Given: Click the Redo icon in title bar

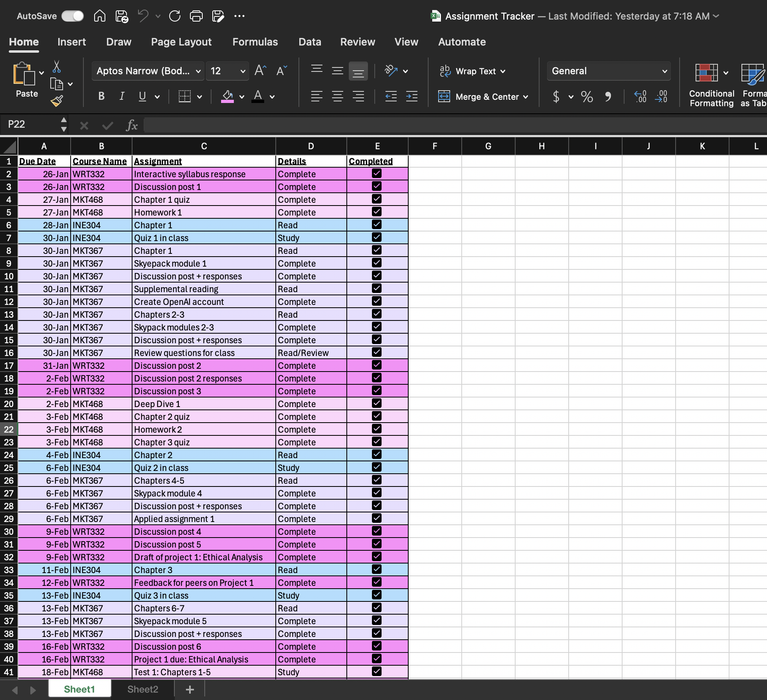Looking at the screenshot, I should pos(175,16).
